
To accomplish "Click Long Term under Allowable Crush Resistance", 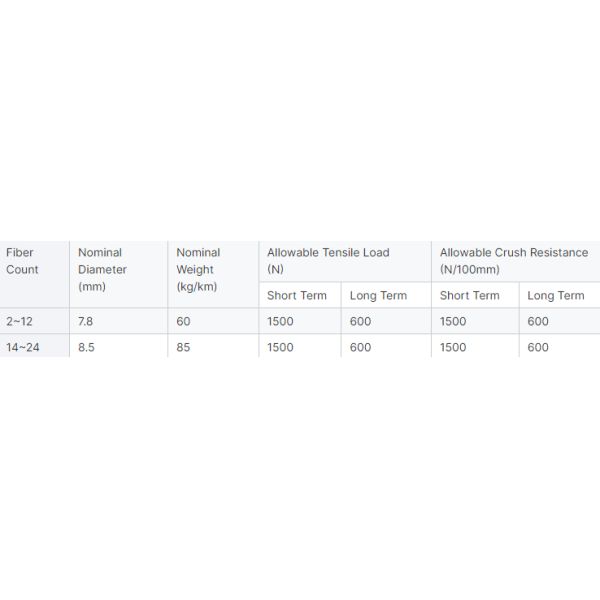I will 556,295.
